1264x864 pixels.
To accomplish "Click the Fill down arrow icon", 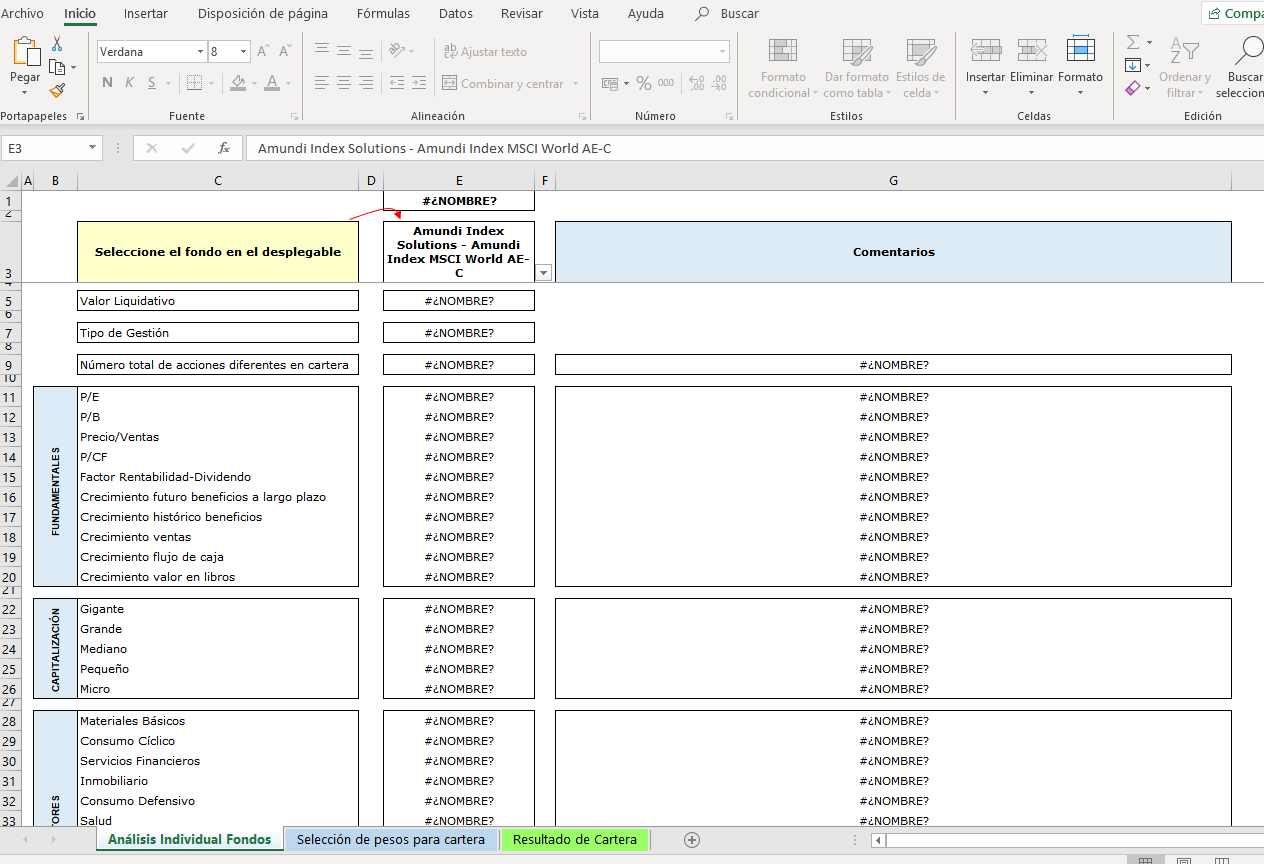I will [x=1133, y=65].
